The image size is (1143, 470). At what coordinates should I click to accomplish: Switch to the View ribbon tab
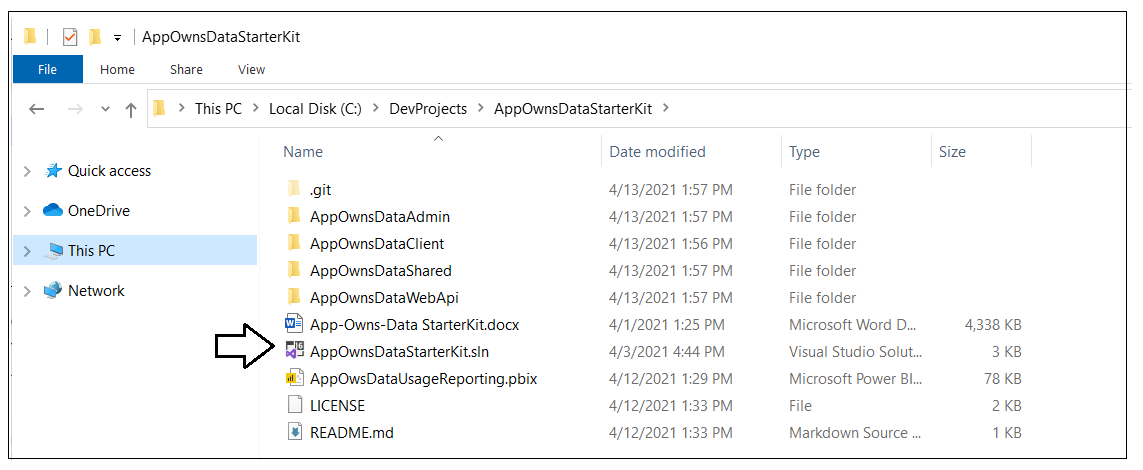[251, 70]
